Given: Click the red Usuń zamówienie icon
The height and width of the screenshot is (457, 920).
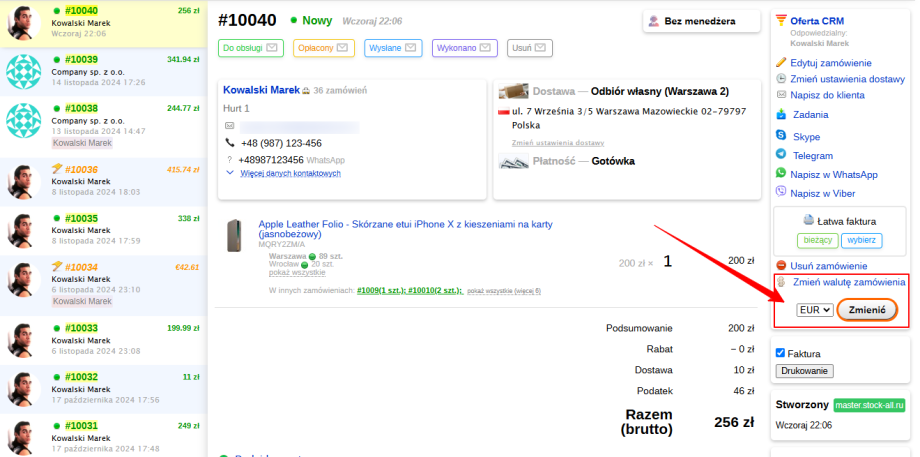Looking at the screenshot, I should point(781,266).
